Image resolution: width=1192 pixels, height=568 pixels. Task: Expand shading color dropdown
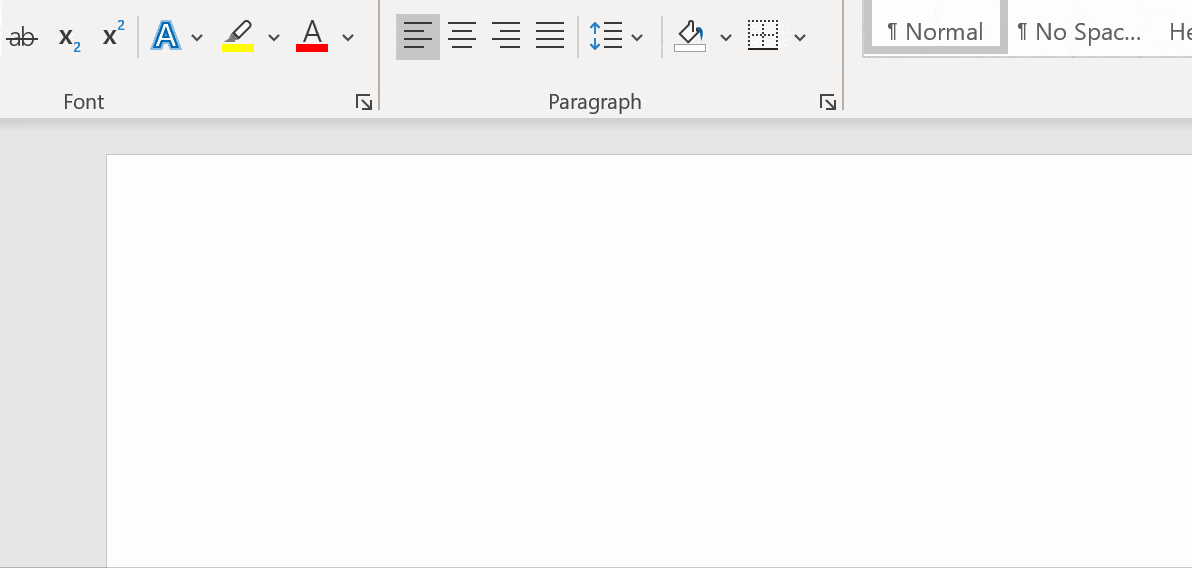point(726,38)
